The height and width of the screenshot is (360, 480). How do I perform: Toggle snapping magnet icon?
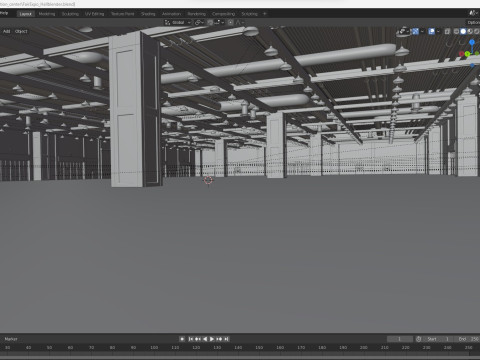coord(210,22)
